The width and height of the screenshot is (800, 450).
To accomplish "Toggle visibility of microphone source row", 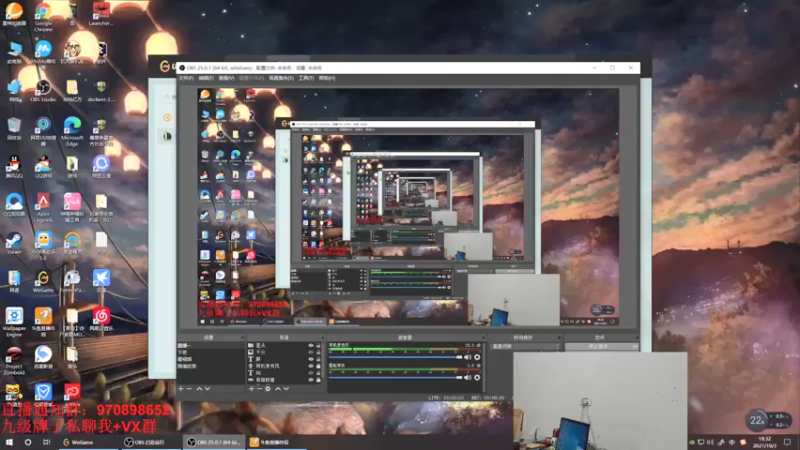I will (311, 366).
